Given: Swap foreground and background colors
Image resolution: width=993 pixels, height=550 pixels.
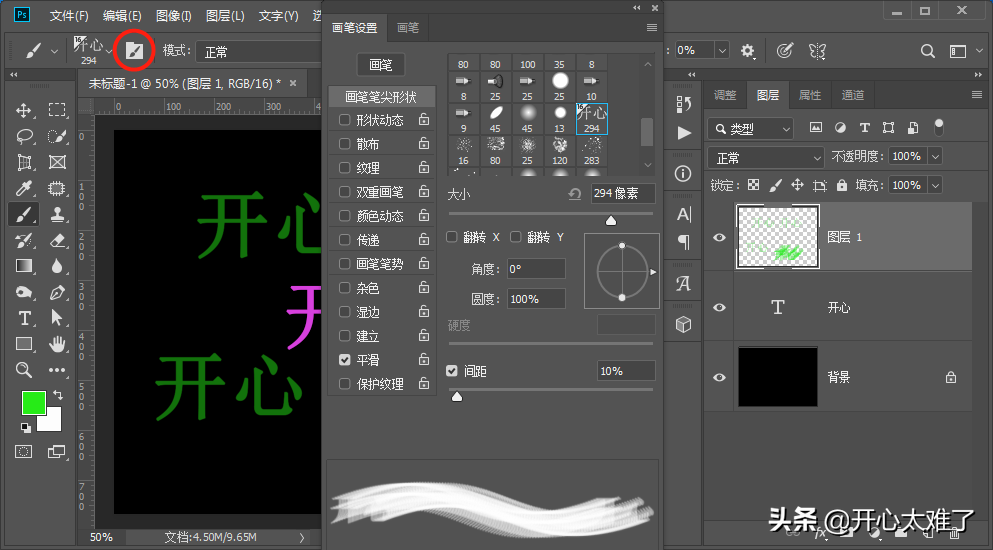Looking at the screenshot, I should tap(58, 395).
